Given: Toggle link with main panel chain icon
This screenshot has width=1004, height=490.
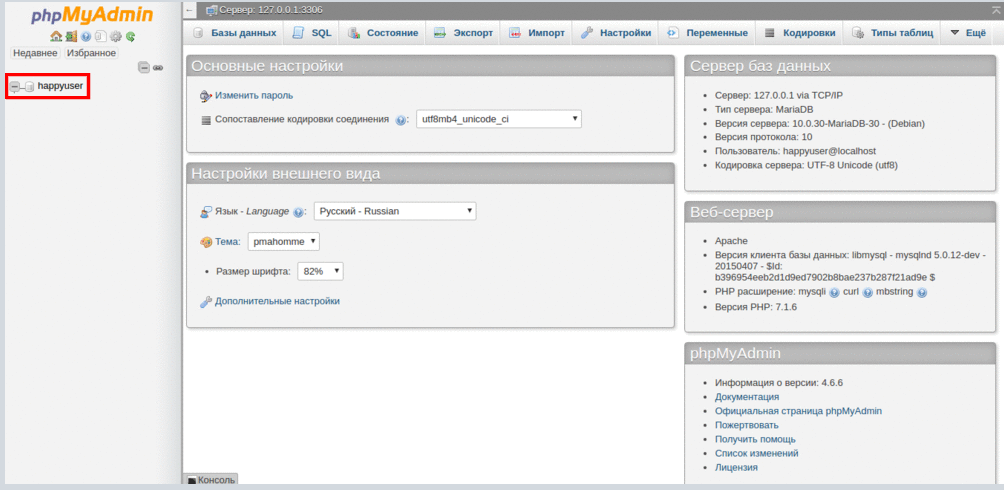Looking at the screenshot, I should [158, 67].
